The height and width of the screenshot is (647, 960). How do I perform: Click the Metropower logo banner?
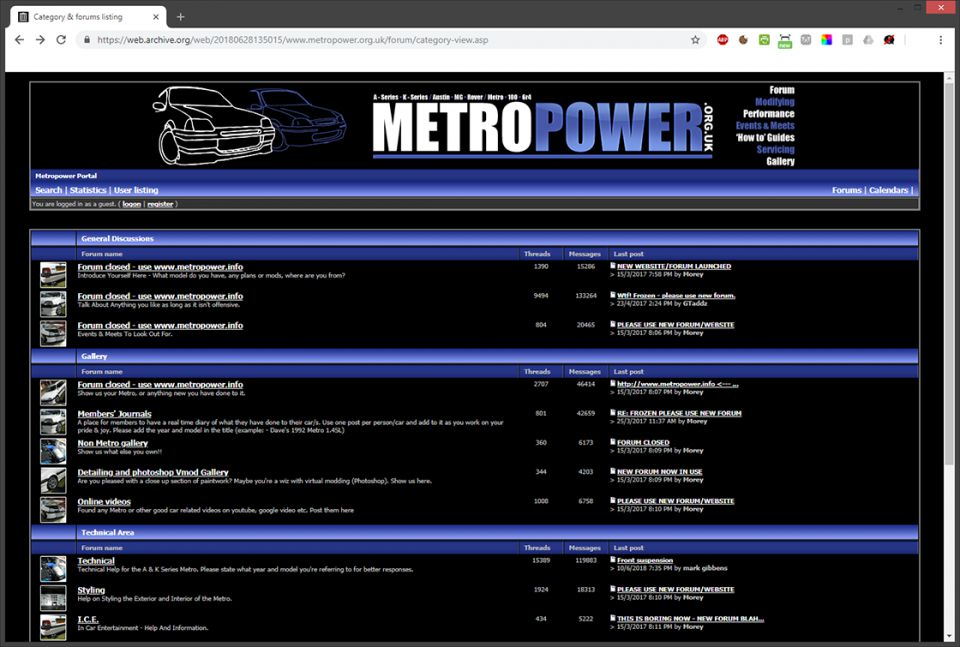point(542,125)
